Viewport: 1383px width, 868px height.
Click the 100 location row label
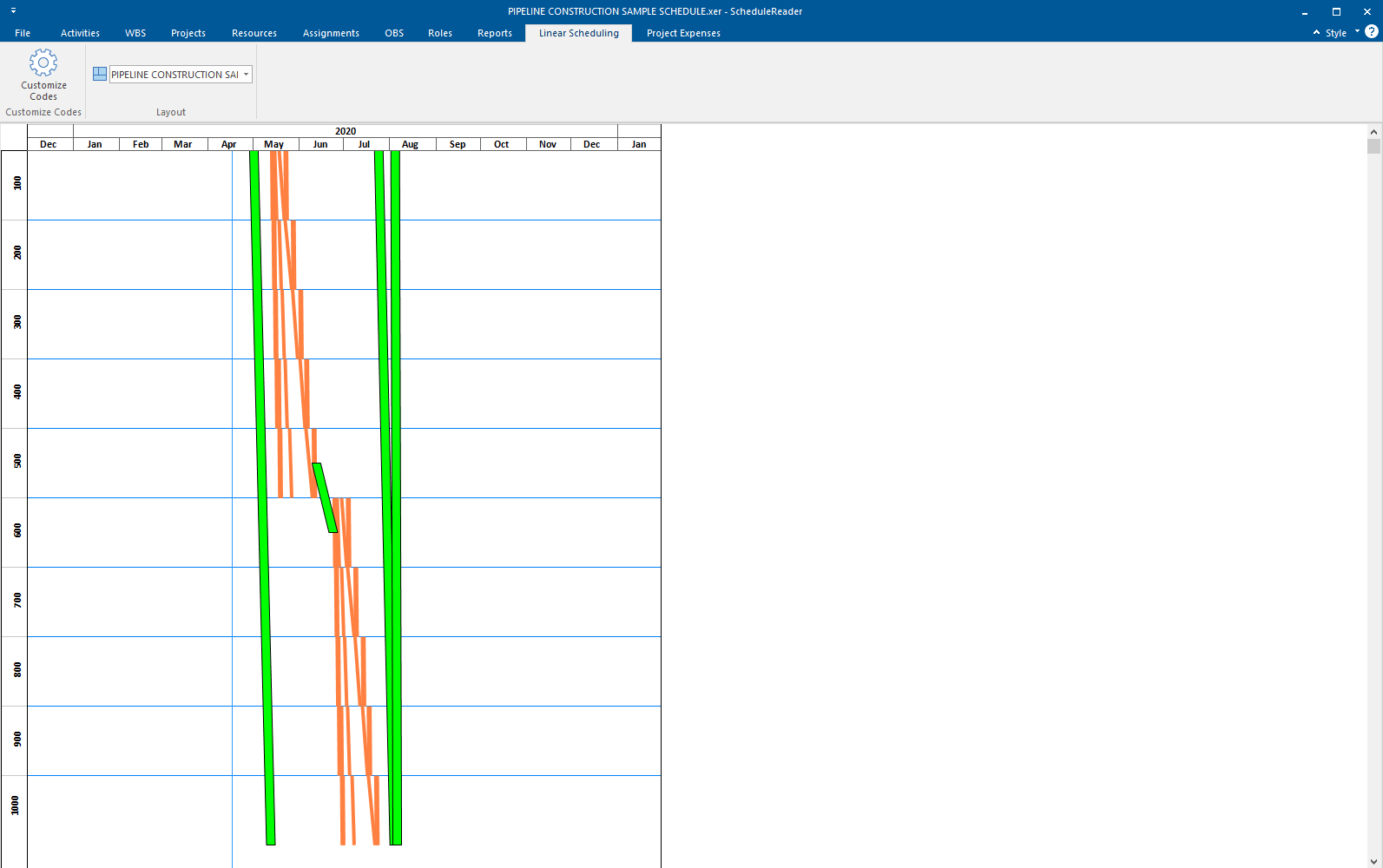click(x=17, y=184)
